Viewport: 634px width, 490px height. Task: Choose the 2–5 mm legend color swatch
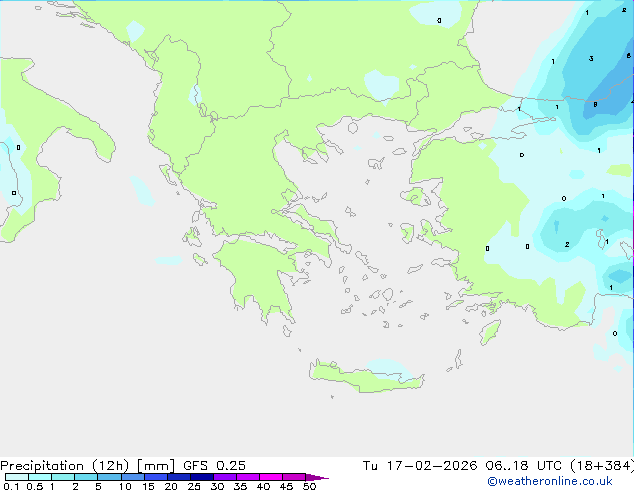(x=86, y=477)
